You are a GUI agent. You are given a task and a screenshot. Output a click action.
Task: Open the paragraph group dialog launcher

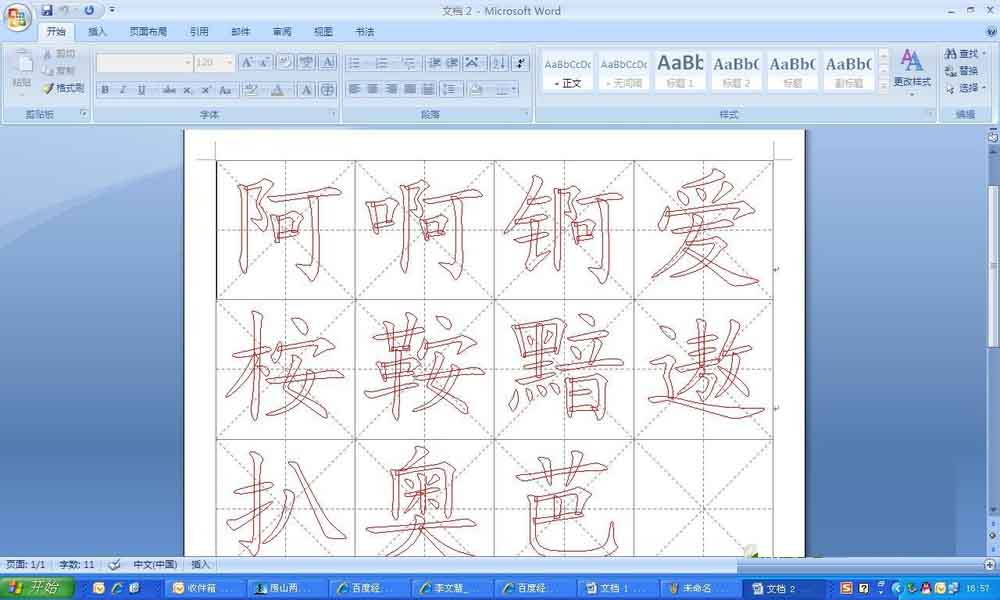click(x=526, y=113)
